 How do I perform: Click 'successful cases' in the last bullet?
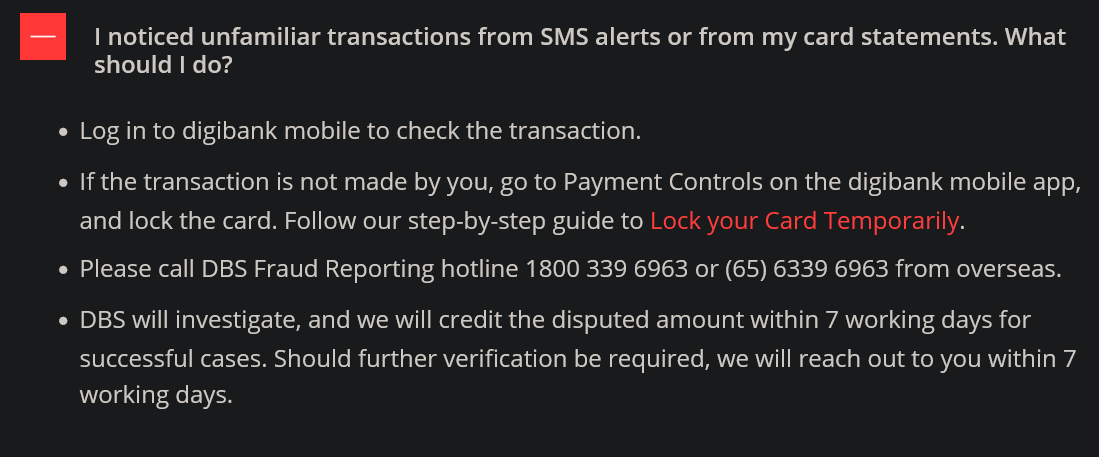pos(171,357)
